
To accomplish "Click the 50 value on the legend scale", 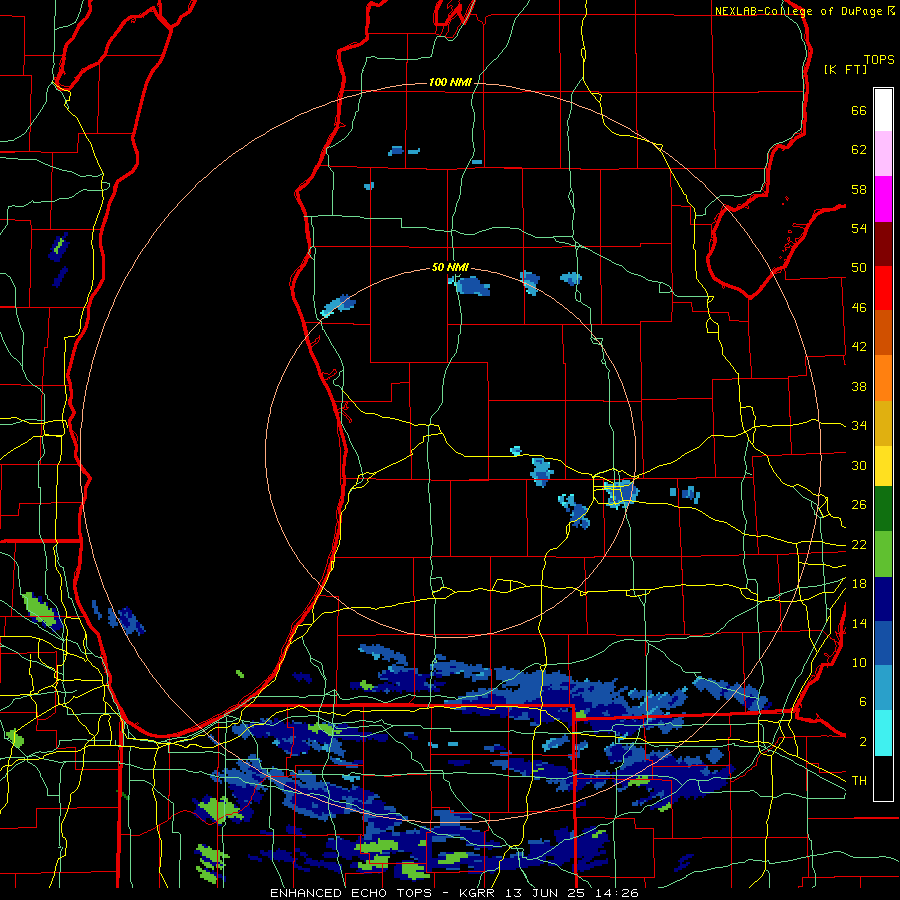I will click(x=859, y=268).
